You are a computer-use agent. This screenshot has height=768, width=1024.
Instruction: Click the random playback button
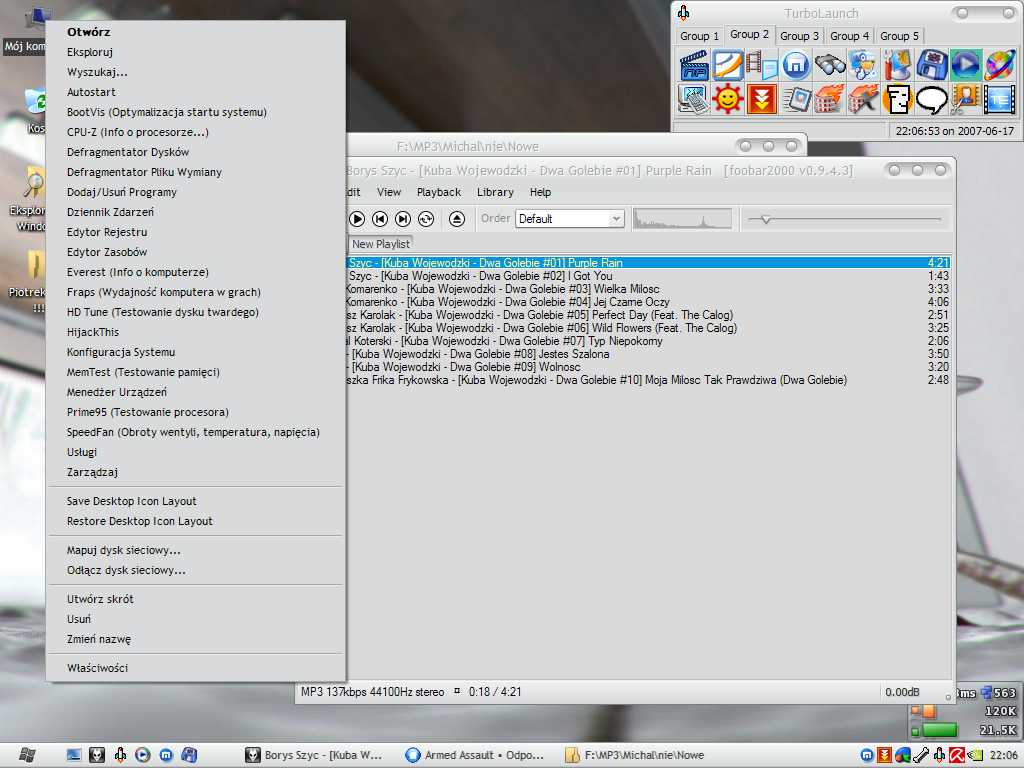(x=426, y=219)
